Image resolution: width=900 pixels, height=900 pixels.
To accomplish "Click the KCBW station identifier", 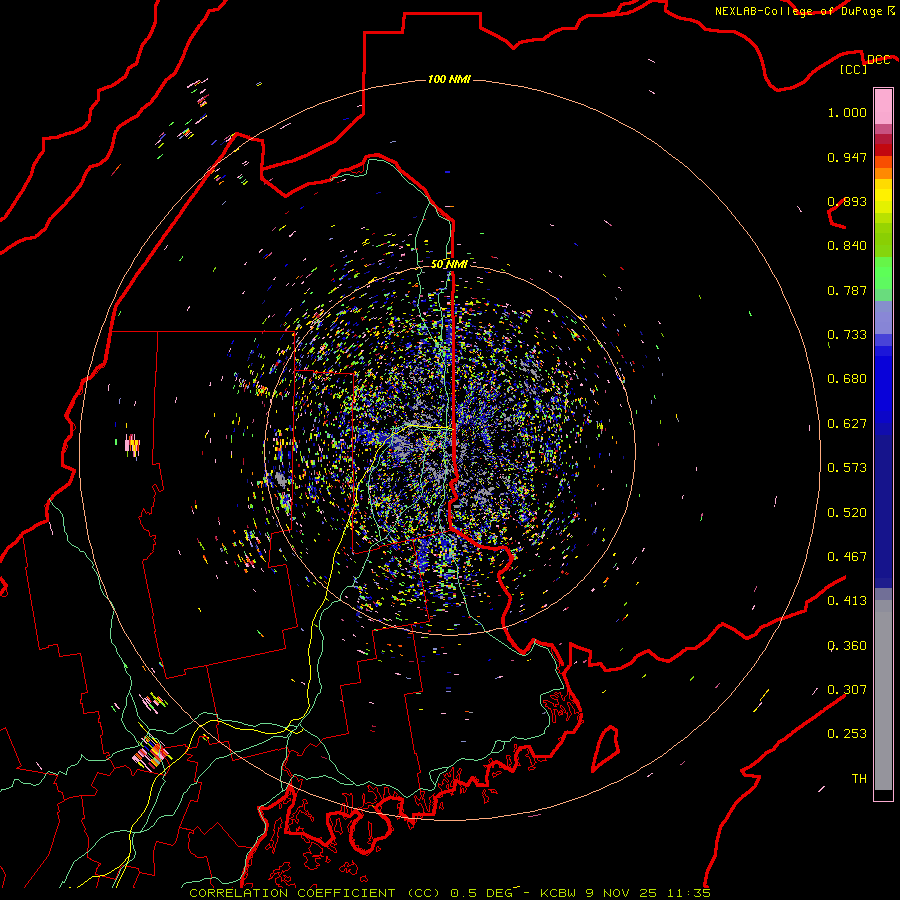I will coord(559,893).
